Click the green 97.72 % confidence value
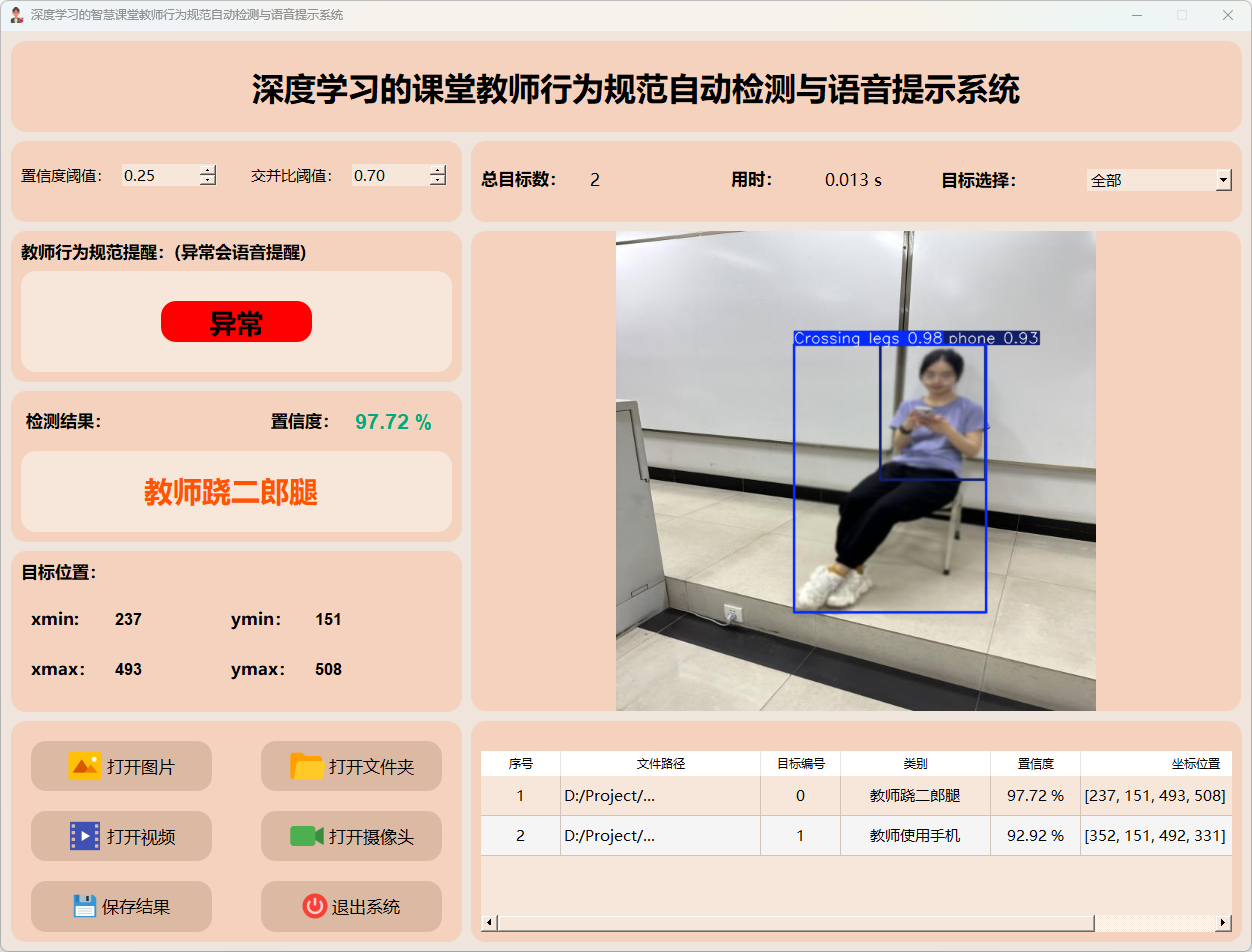The image size is (1252, 952). click(393, 422)
